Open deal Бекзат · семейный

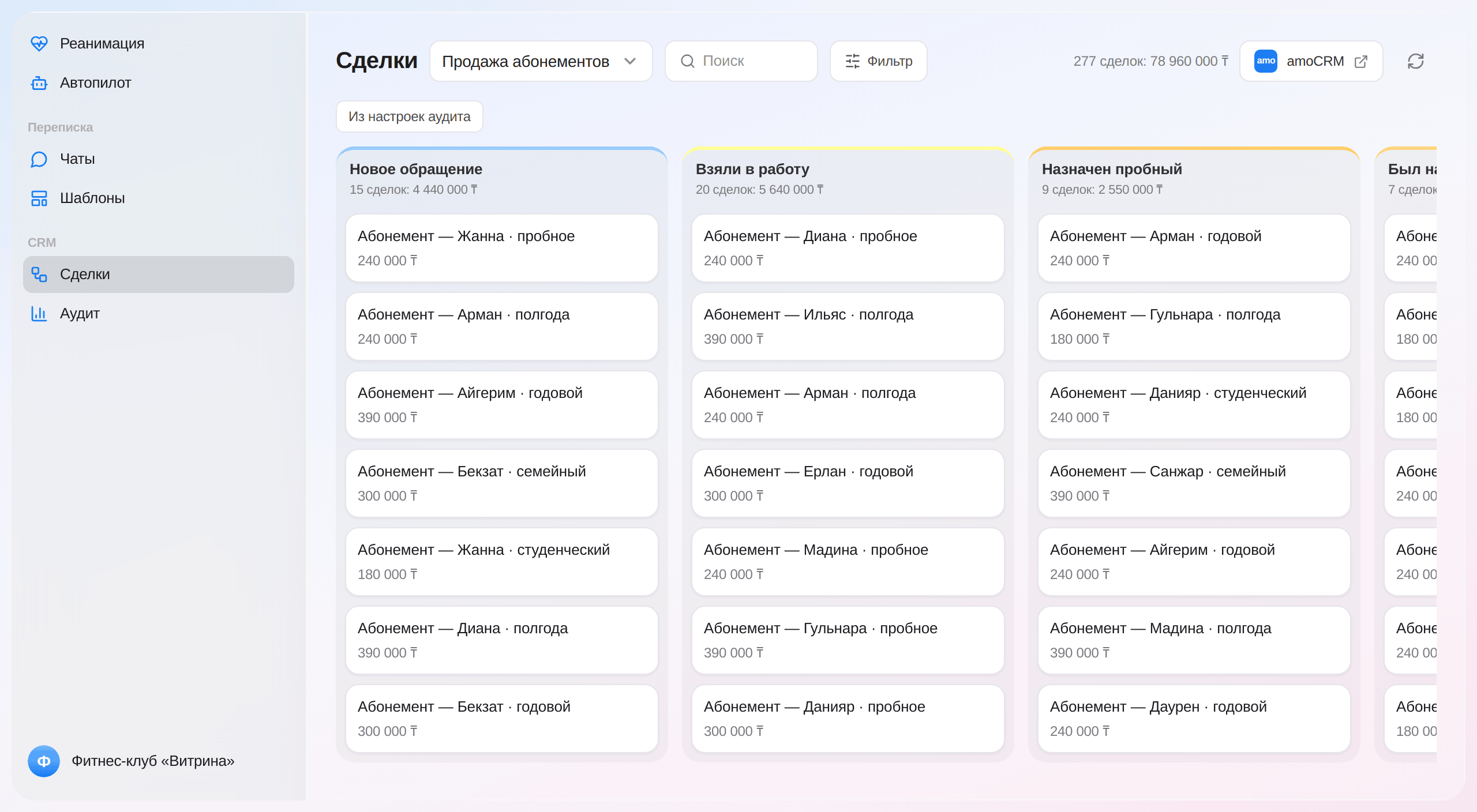tap(502, 483)
